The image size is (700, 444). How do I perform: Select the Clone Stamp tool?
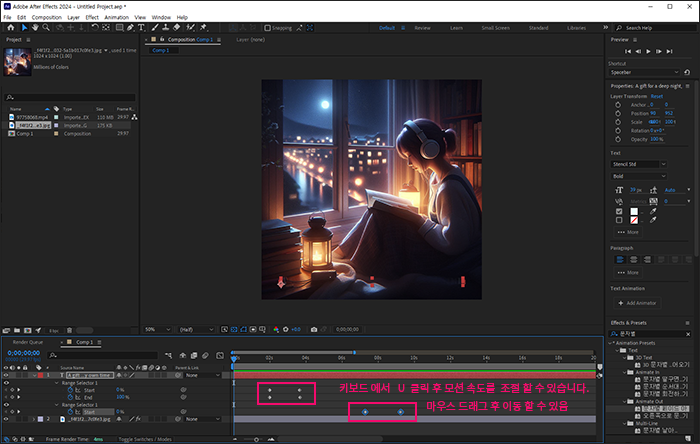point(165,28)
